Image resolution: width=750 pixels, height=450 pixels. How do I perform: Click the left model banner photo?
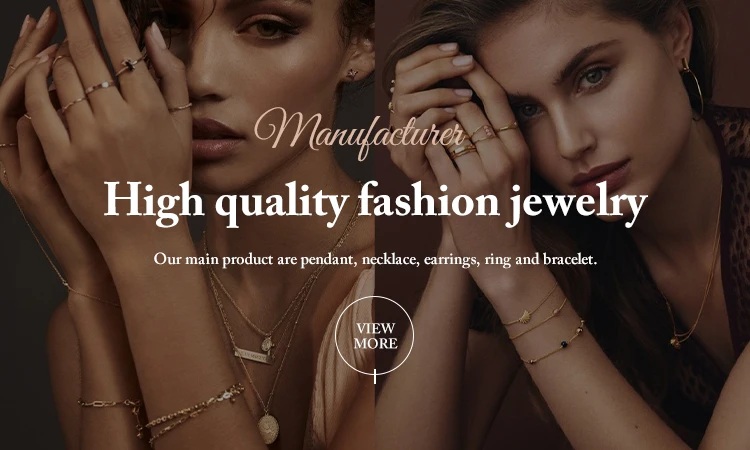point(187,225)
